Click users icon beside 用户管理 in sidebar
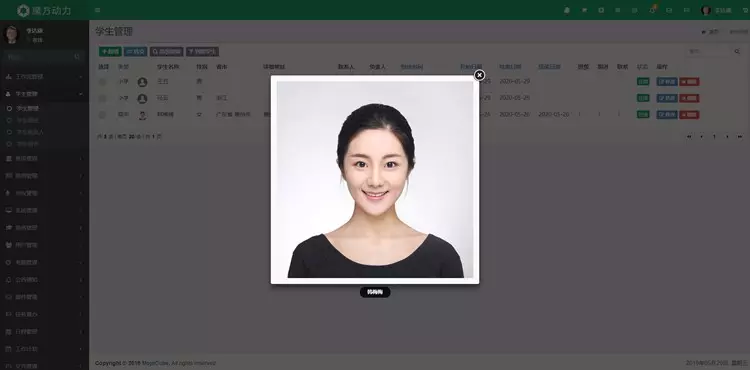The image size is (750, 370). [x=8, y=245]
